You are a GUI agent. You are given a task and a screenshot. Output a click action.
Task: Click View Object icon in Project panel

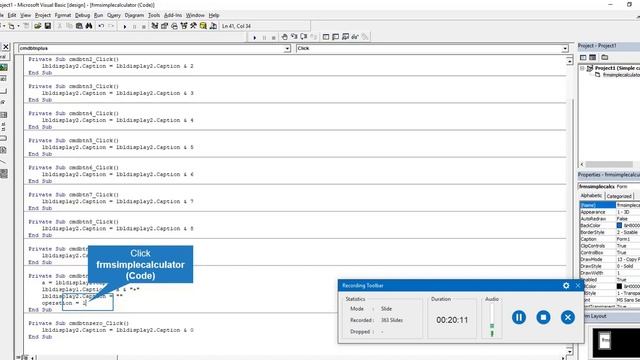593,57
